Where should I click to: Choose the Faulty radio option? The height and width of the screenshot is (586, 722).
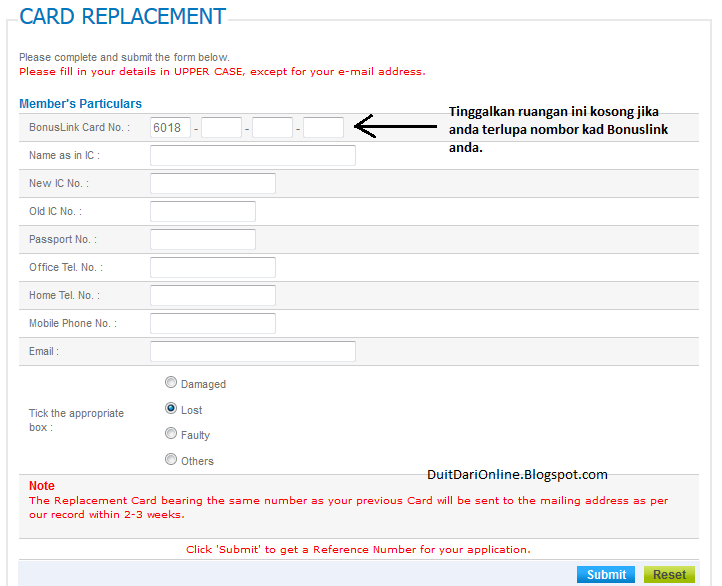171,434
